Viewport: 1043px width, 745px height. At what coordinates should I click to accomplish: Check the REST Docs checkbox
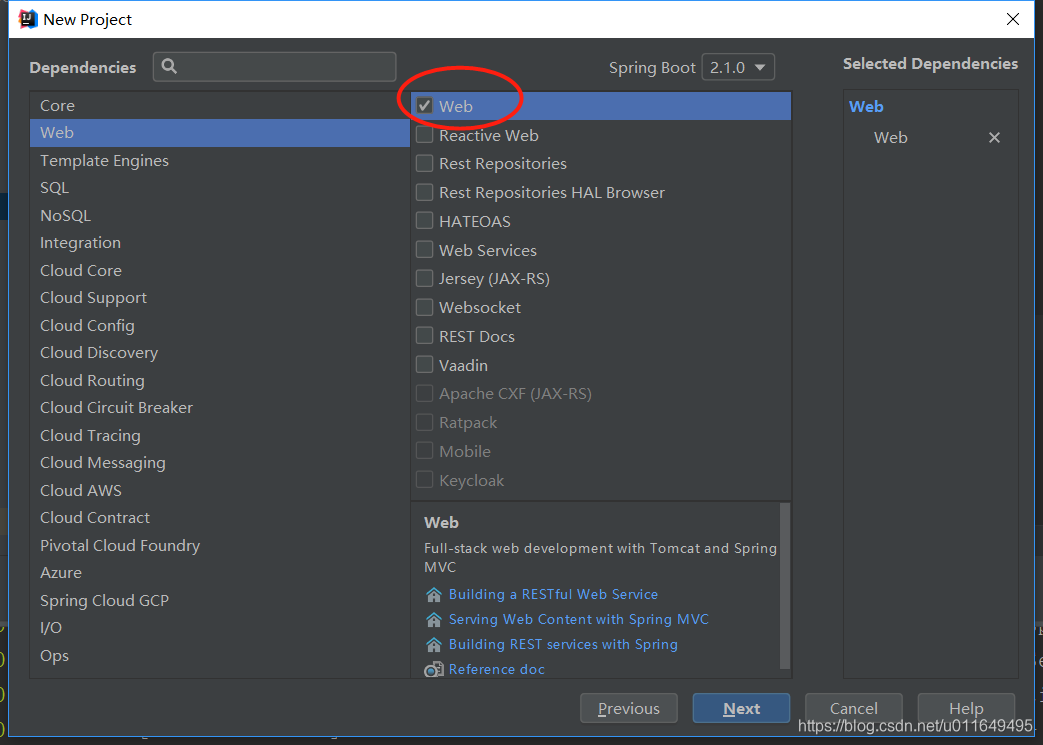424,336
